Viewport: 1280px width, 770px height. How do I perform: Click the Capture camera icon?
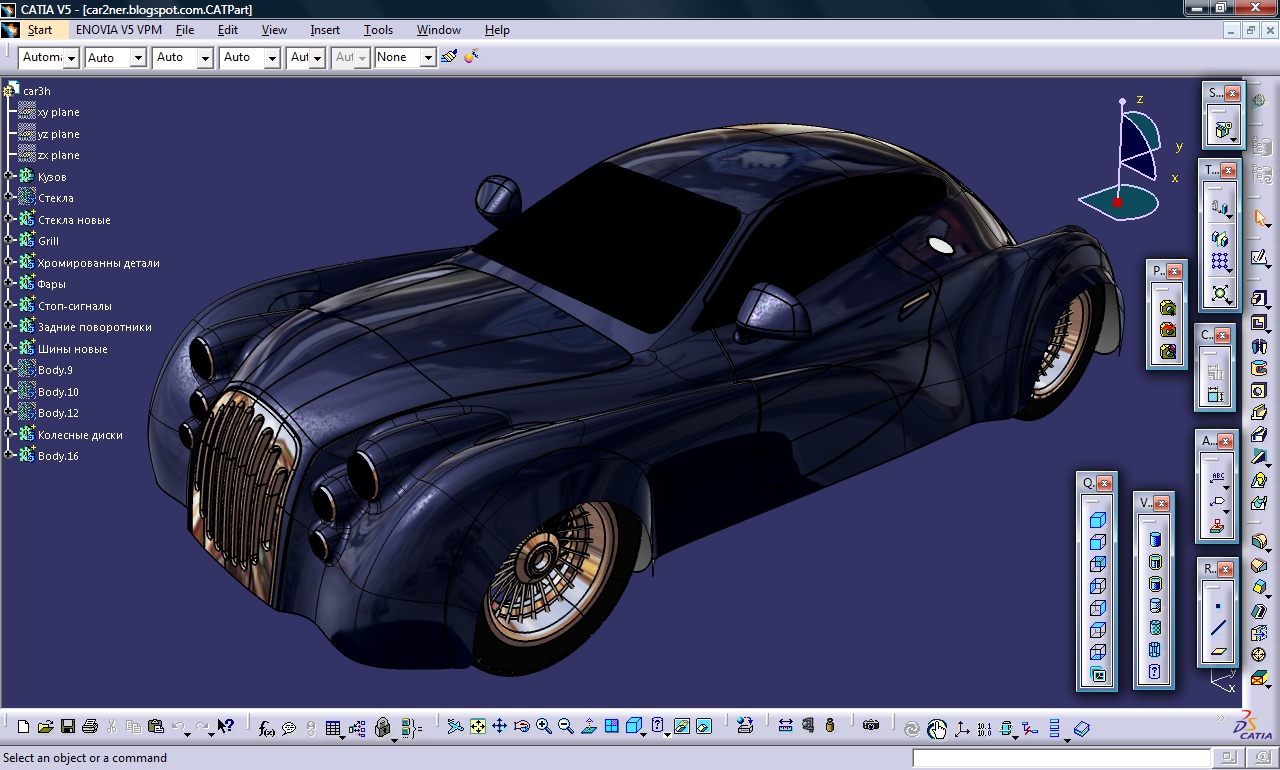click(871, 726)
